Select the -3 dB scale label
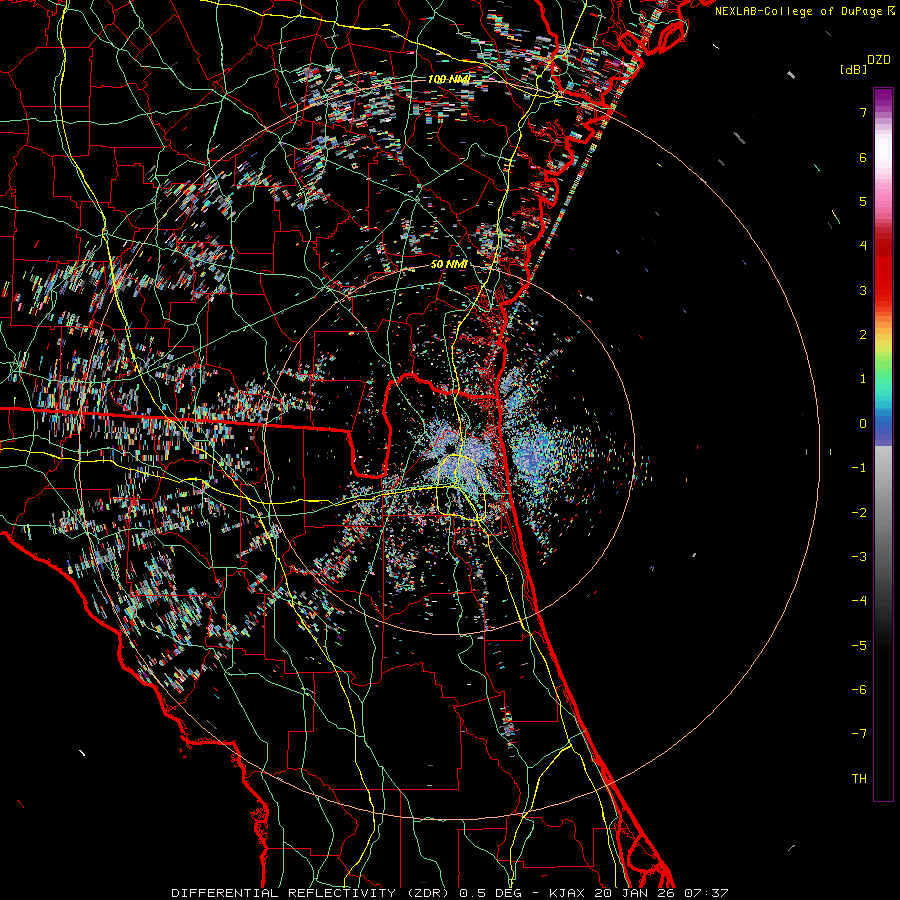 tap(859, 556)
